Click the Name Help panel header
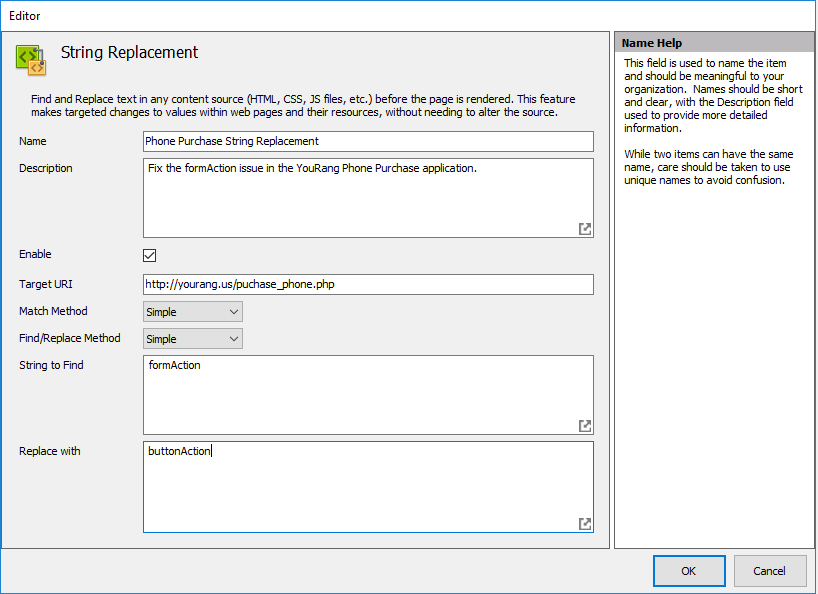 tap(714, 43)
